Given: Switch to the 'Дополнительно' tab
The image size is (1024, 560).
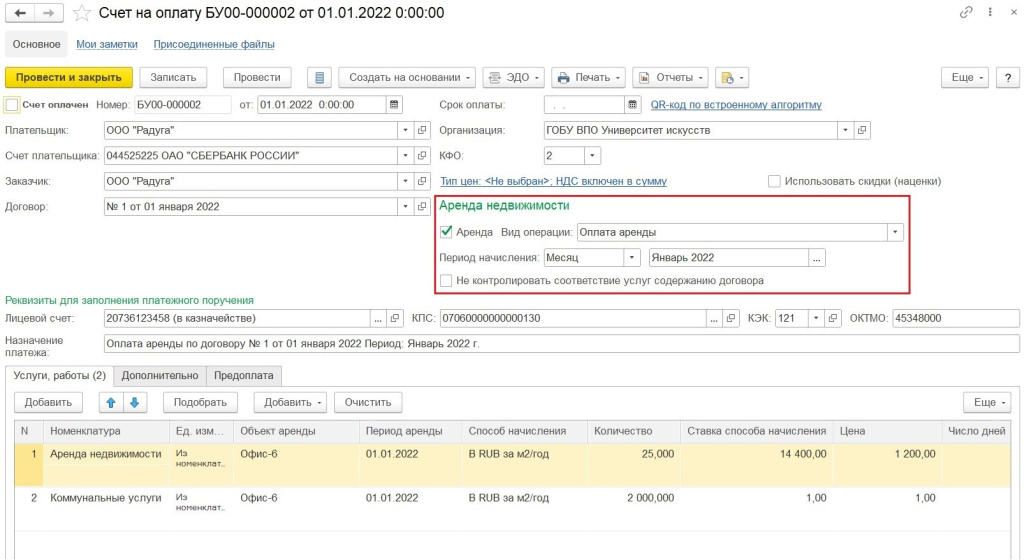Looking at the screenshot, I should click(160, 376).
